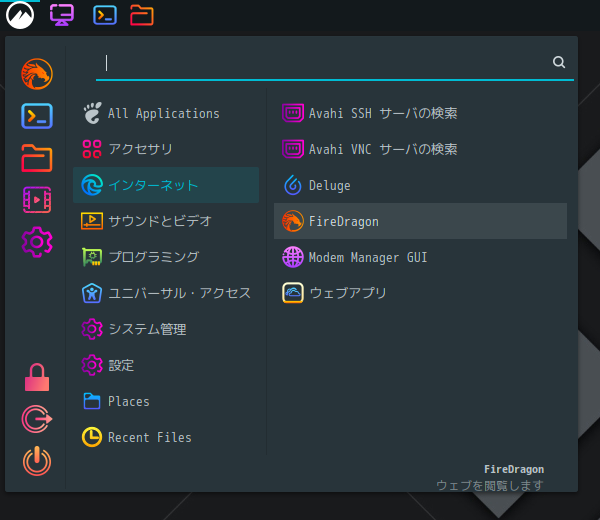Screen dimensions: 600x520
Task: Click the power off icon
Action: pos(37,461)
